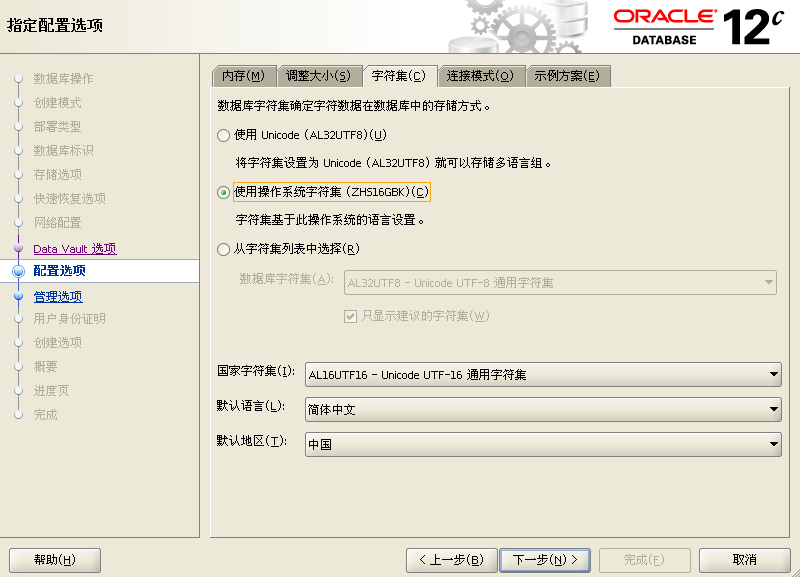Select the 配置选项 step in sidebar

point(60,271)
